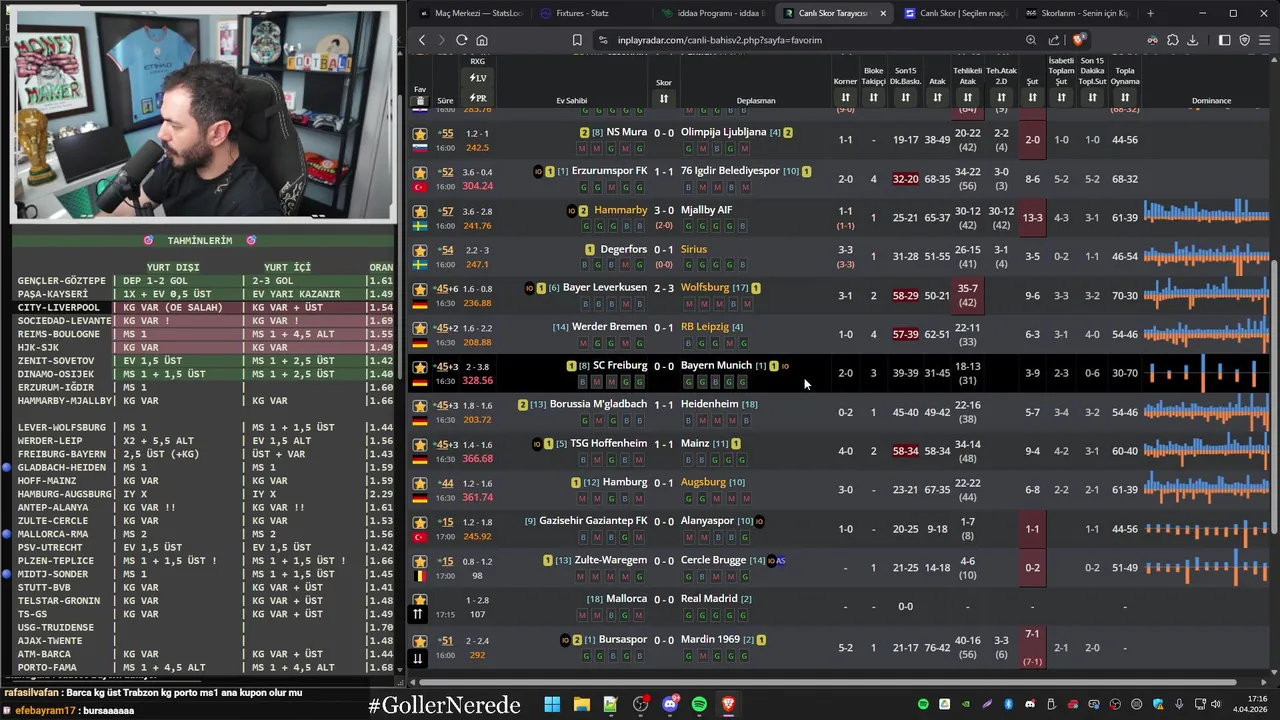
Task: Sort by İsabetli Toplam Şut arrows
Action: [1061, 97]
